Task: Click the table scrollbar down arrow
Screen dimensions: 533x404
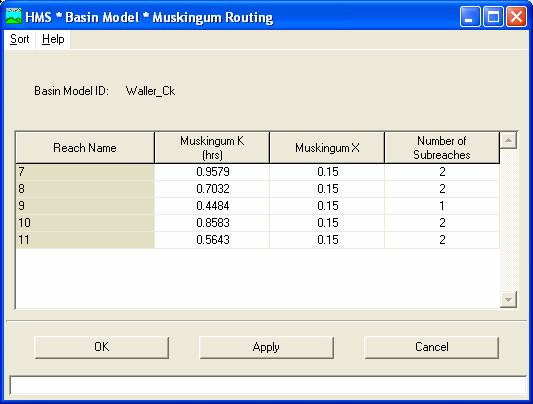Action: pos(508,299)
